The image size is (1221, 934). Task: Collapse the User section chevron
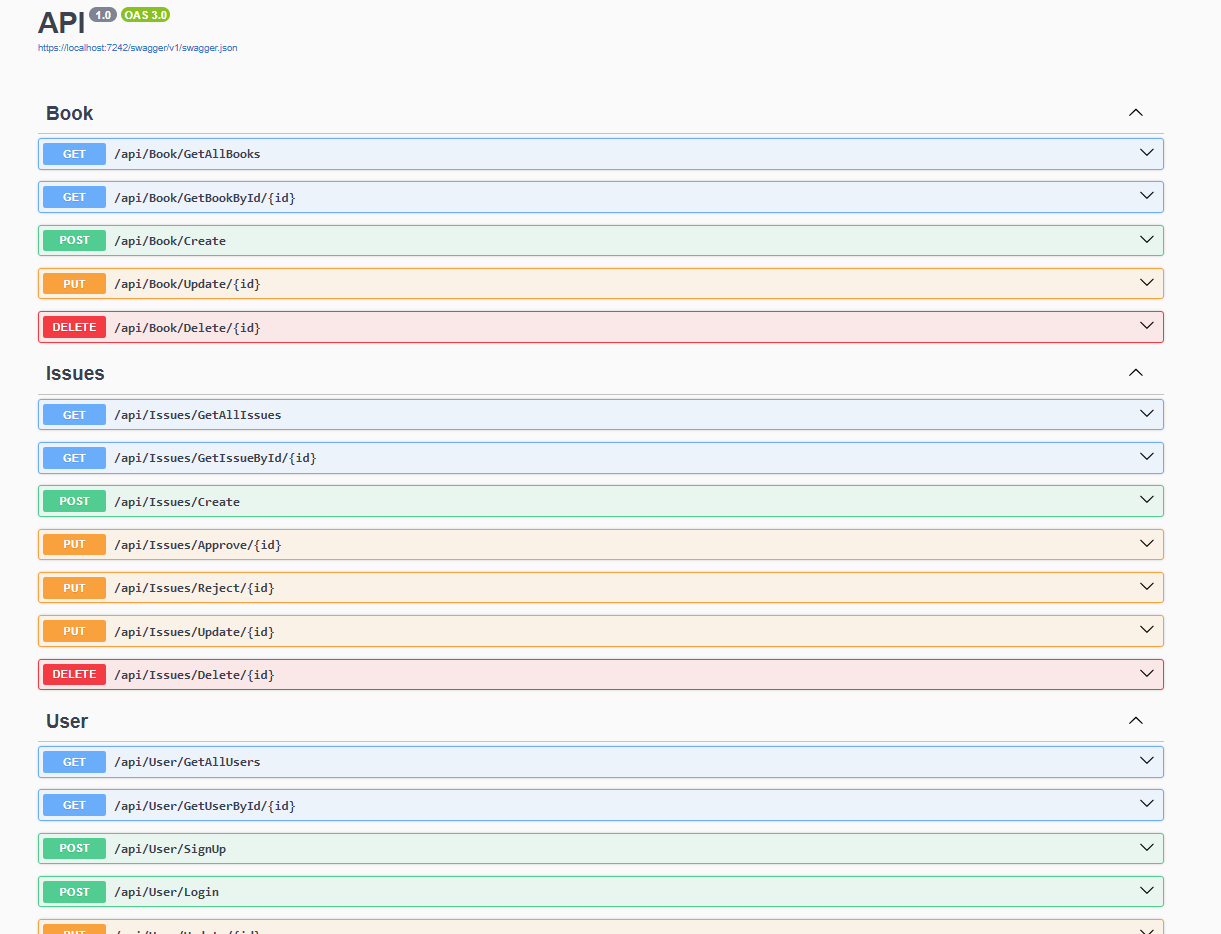tap(1135, 721)
